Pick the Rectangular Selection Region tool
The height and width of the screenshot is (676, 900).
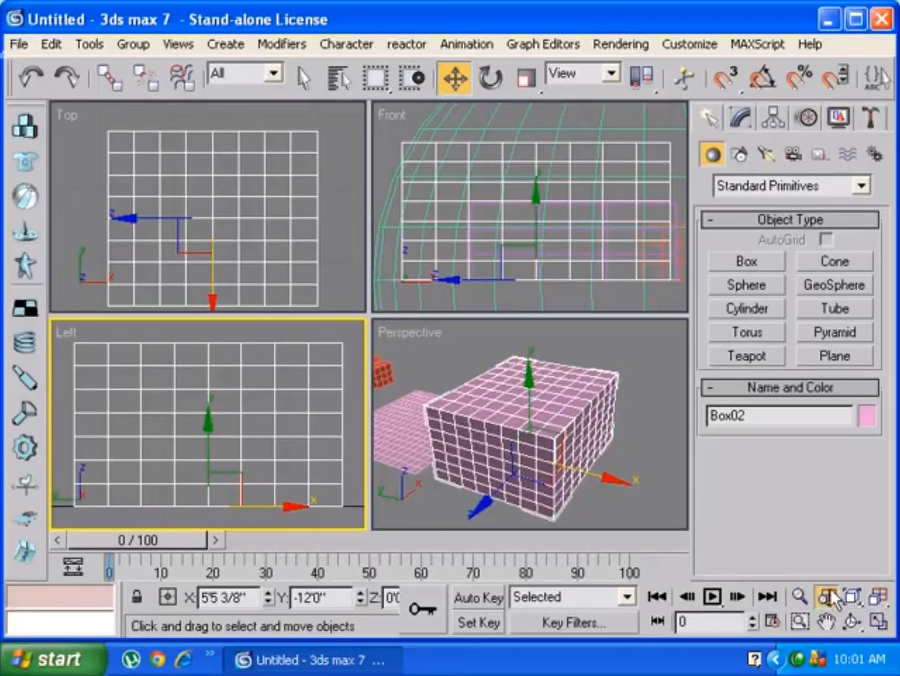coord(375,78)
